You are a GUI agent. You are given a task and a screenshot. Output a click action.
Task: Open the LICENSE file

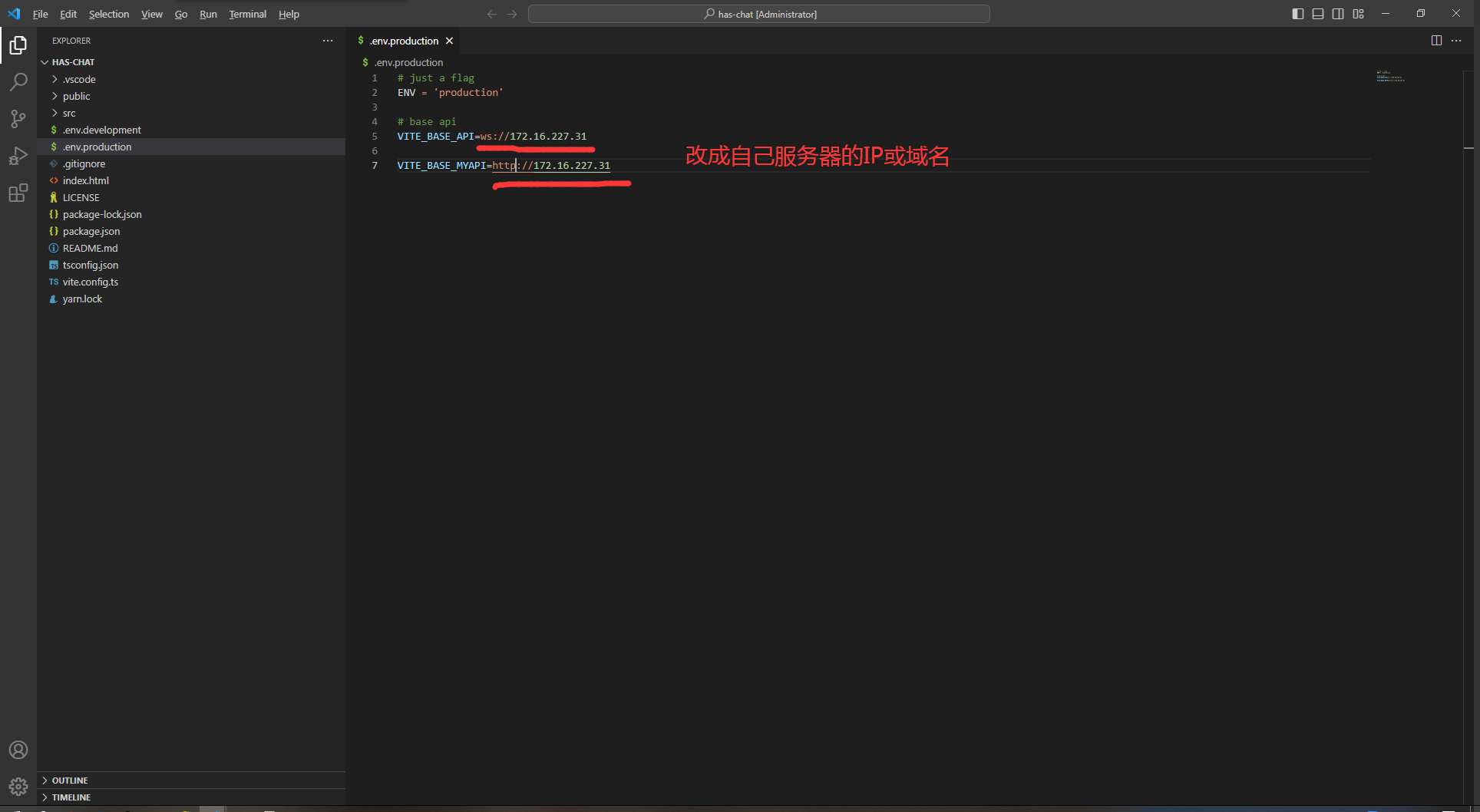click(x=191, y=197)
